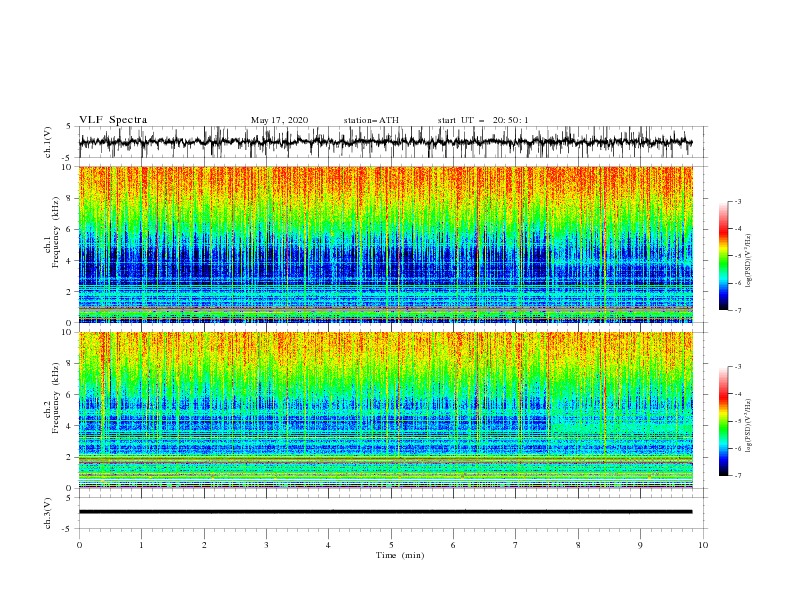Click the lower color scale bar for ch.2

point(723,421)
